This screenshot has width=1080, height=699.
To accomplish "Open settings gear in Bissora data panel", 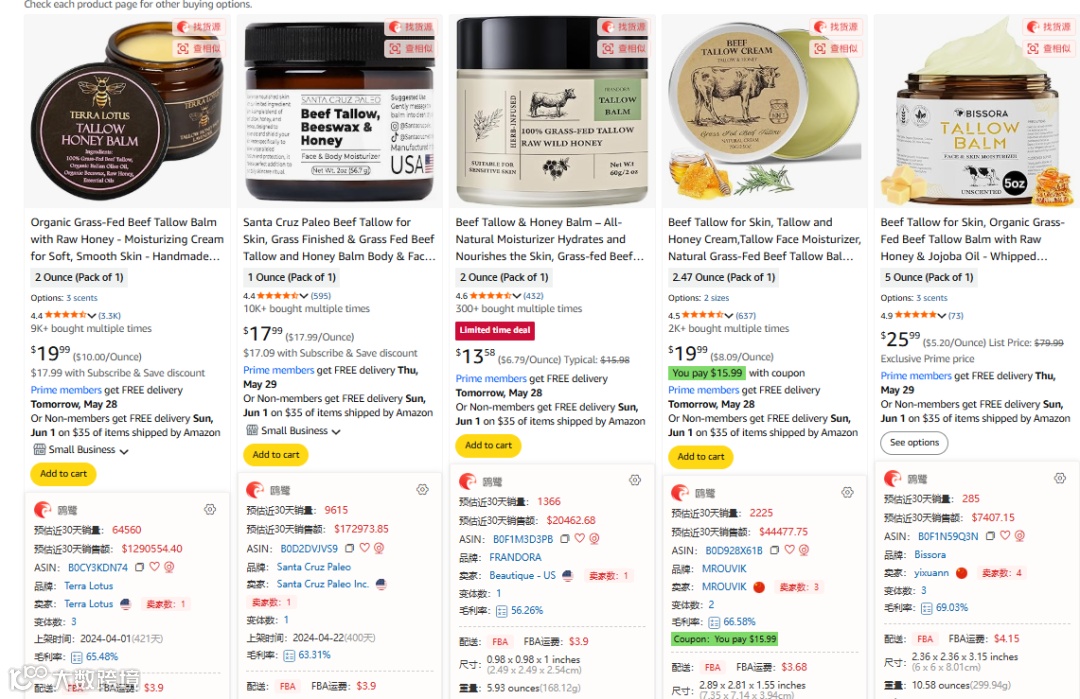I will [x=1060, y=478].
